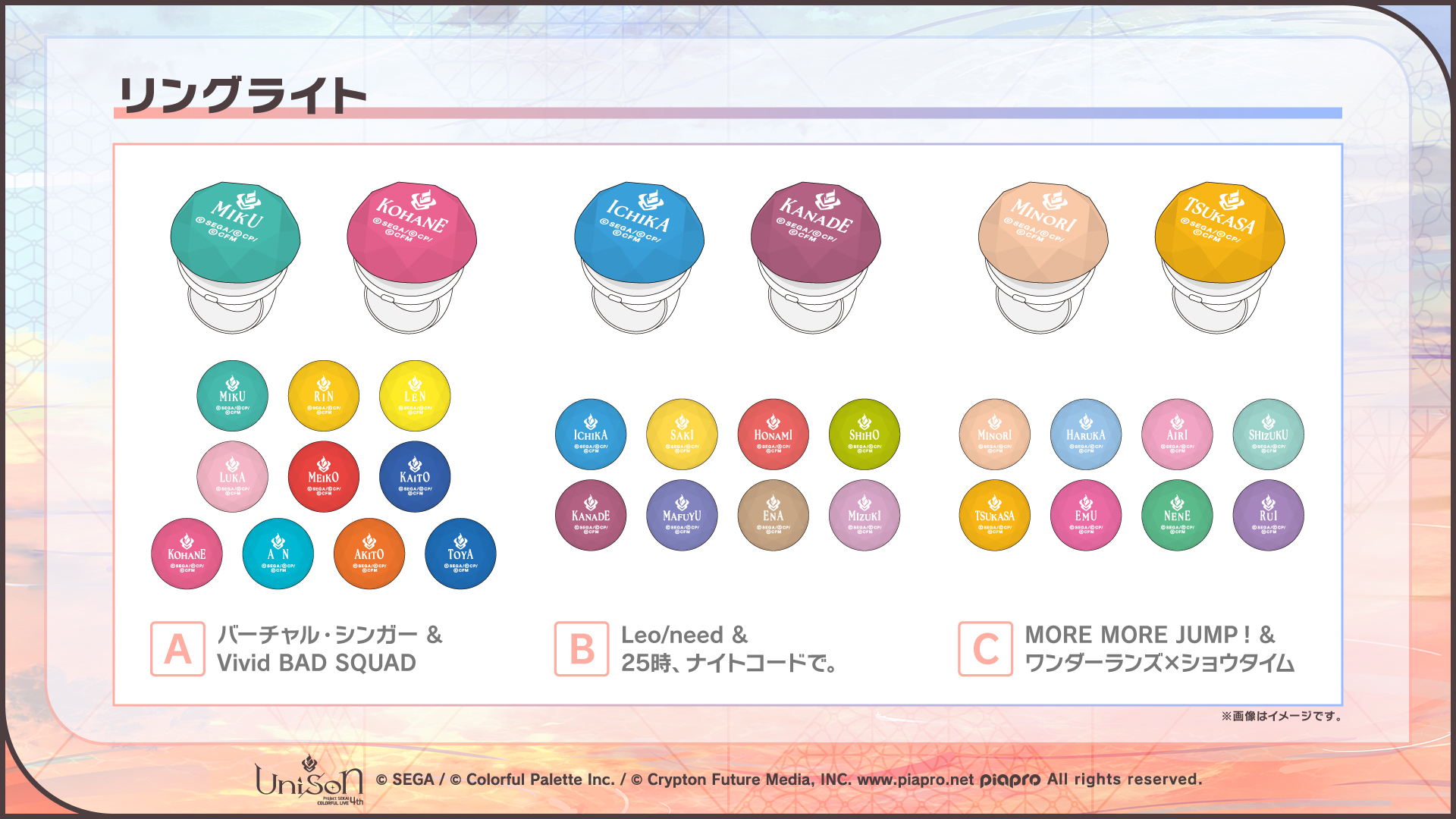Viewport: 1456px width, 819px height.
Task: Select the red MEIKO badge
Action: click(x=324, y=477)
